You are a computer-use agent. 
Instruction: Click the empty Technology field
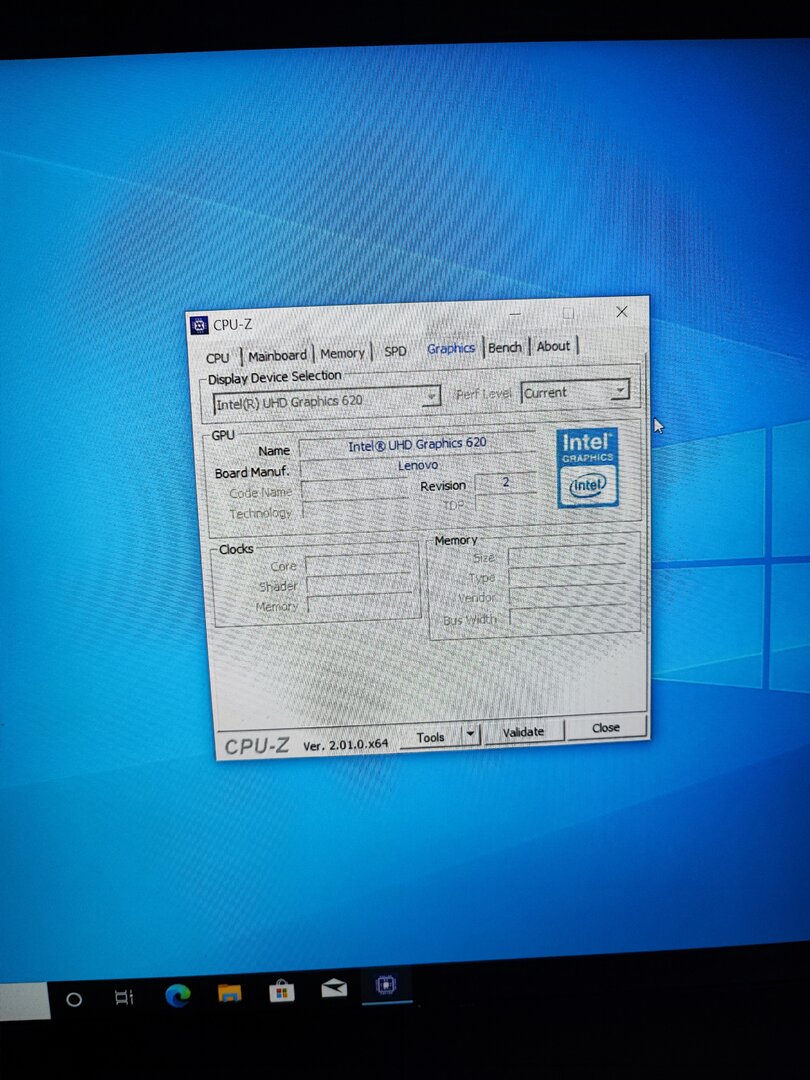click(x=355, y=510)
